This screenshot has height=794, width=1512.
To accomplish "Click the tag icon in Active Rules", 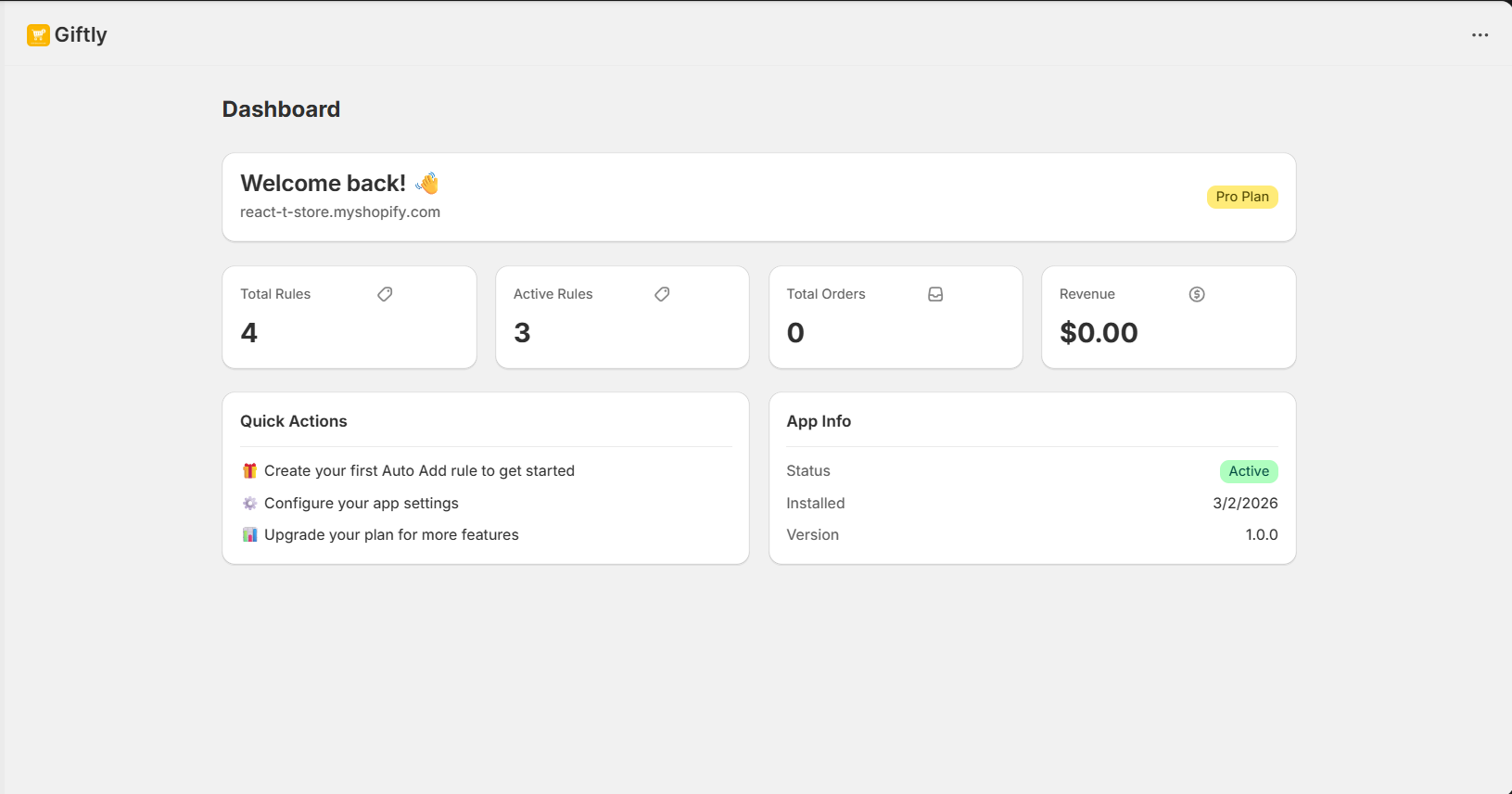I will point(662,294).
